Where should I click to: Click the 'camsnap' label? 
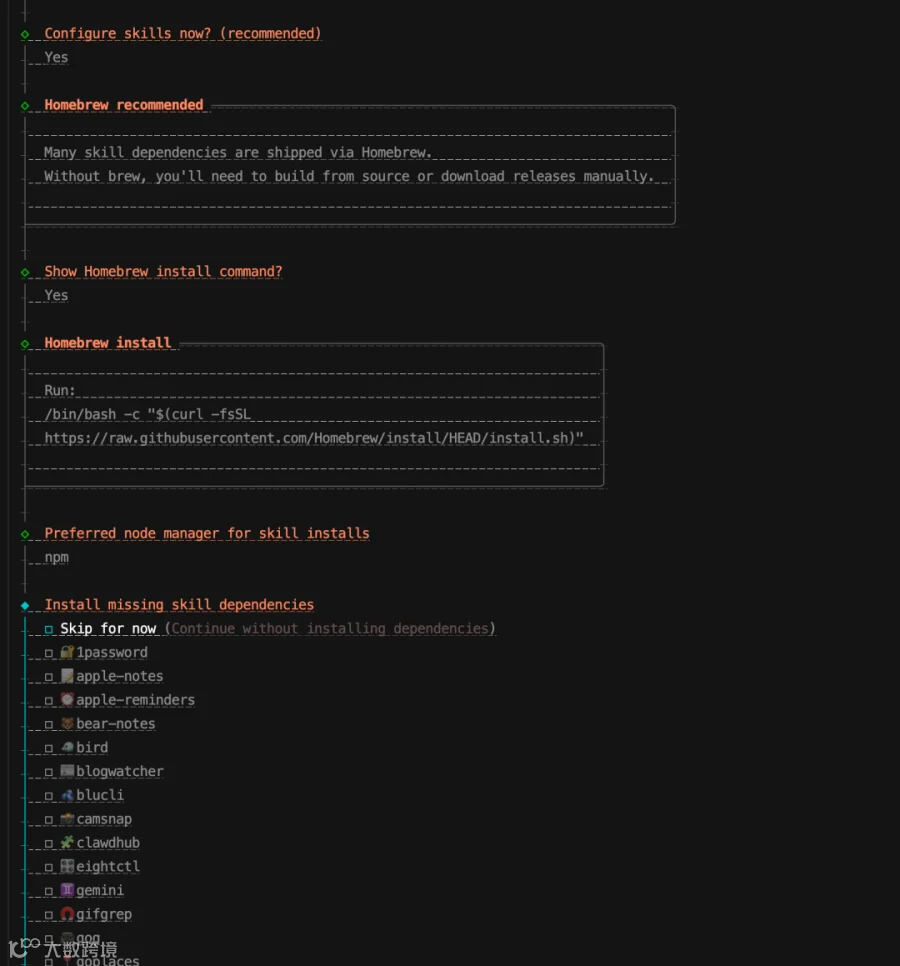point(104,819)
